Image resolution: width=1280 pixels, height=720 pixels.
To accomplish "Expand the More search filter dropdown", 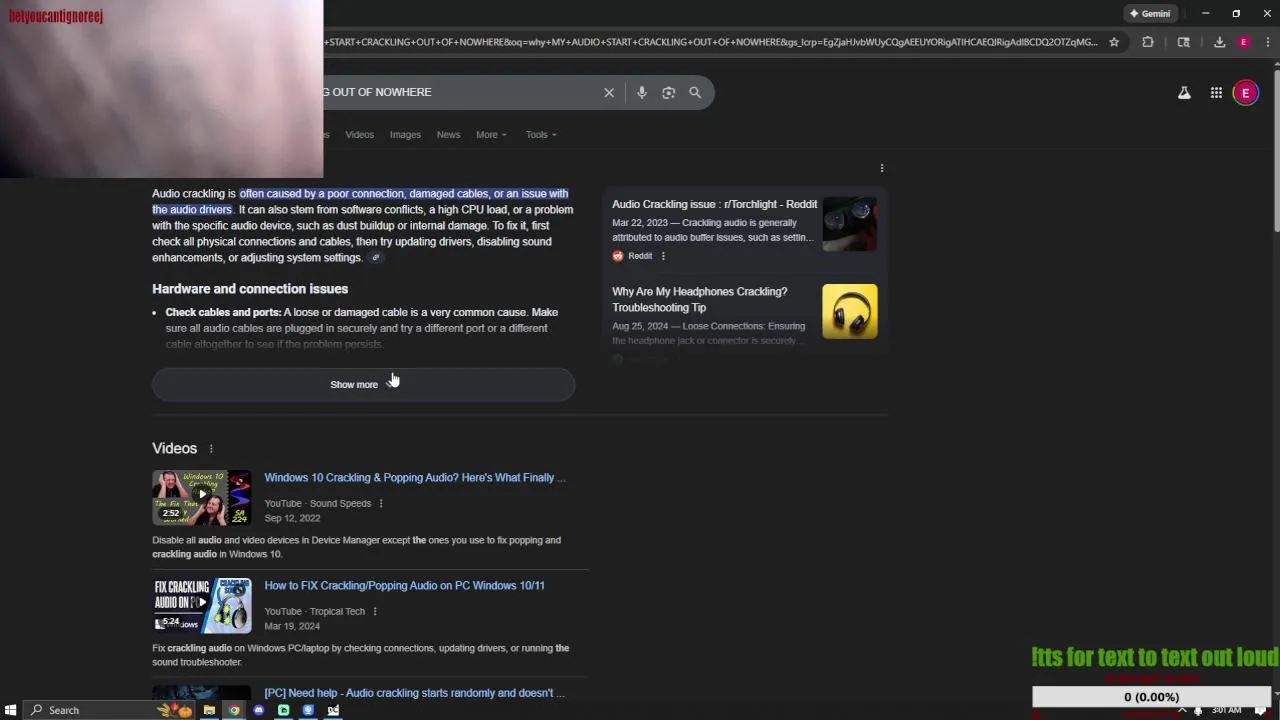I will click(491, 134).
